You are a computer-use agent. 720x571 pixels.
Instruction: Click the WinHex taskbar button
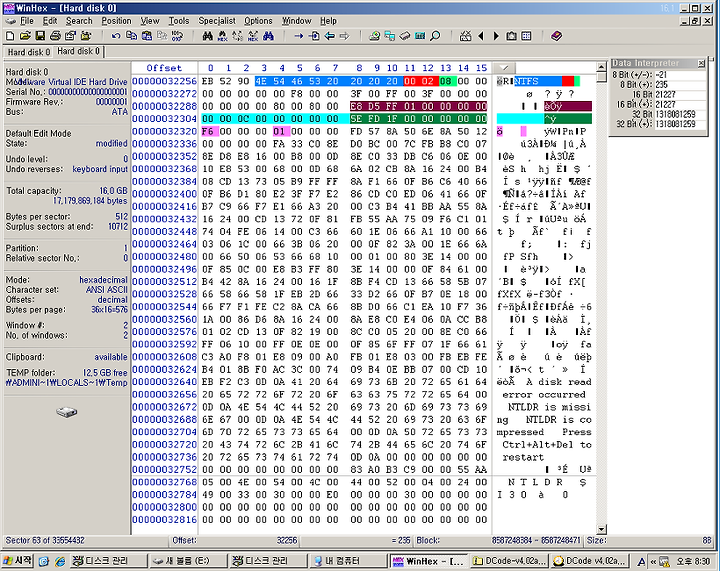(x=428, y=561)
